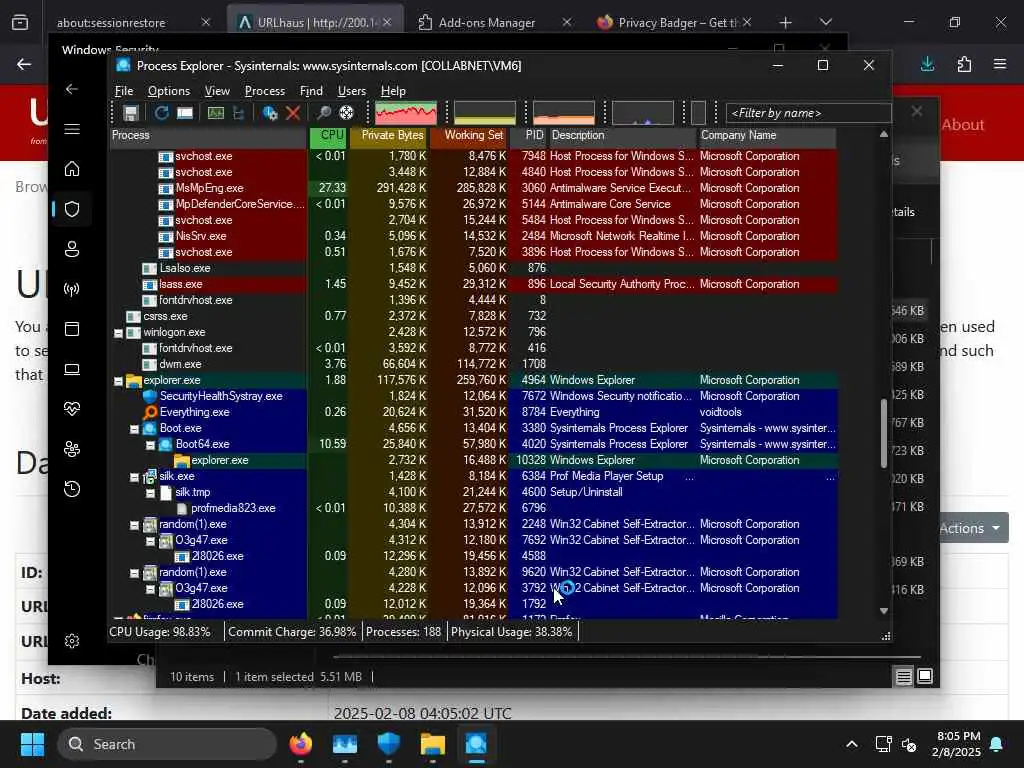Open Device performance & health heart icon
Viewport: 1024px width, 768px height.
pyautogui.click(x=72, y=409)
